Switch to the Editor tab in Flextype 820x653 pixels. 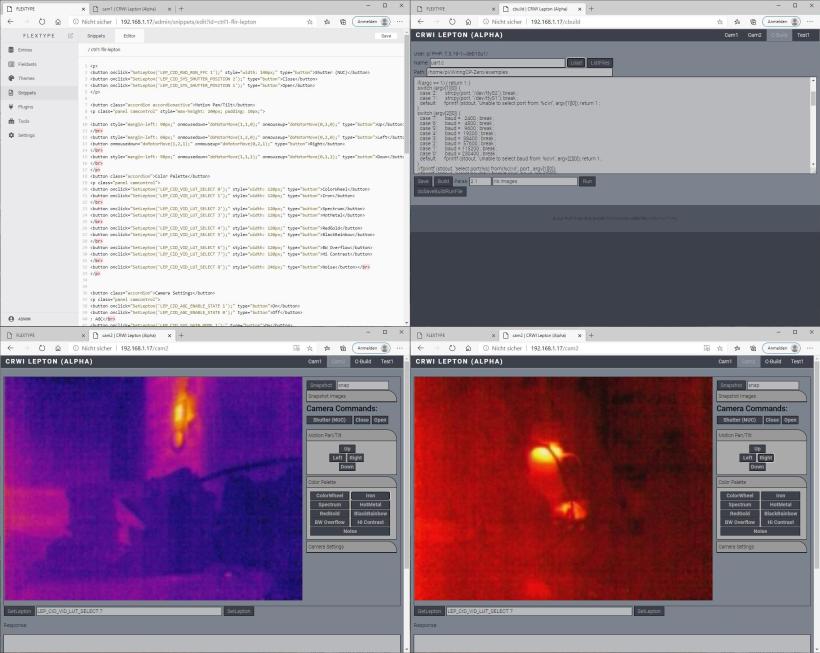[x=129, y=35]
